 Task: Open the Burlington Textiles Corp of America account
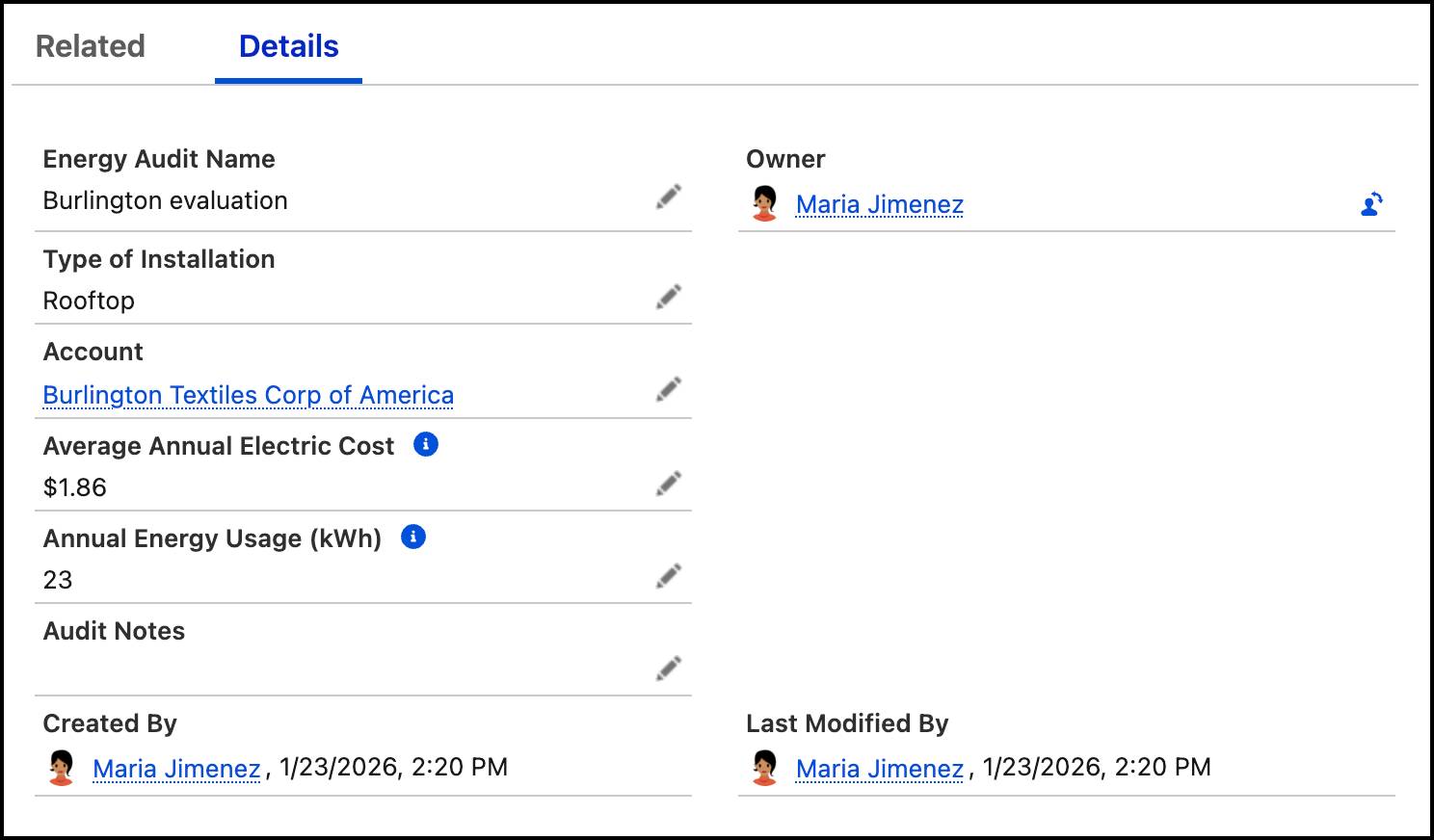pyautogui.click(x=248, y=395)
